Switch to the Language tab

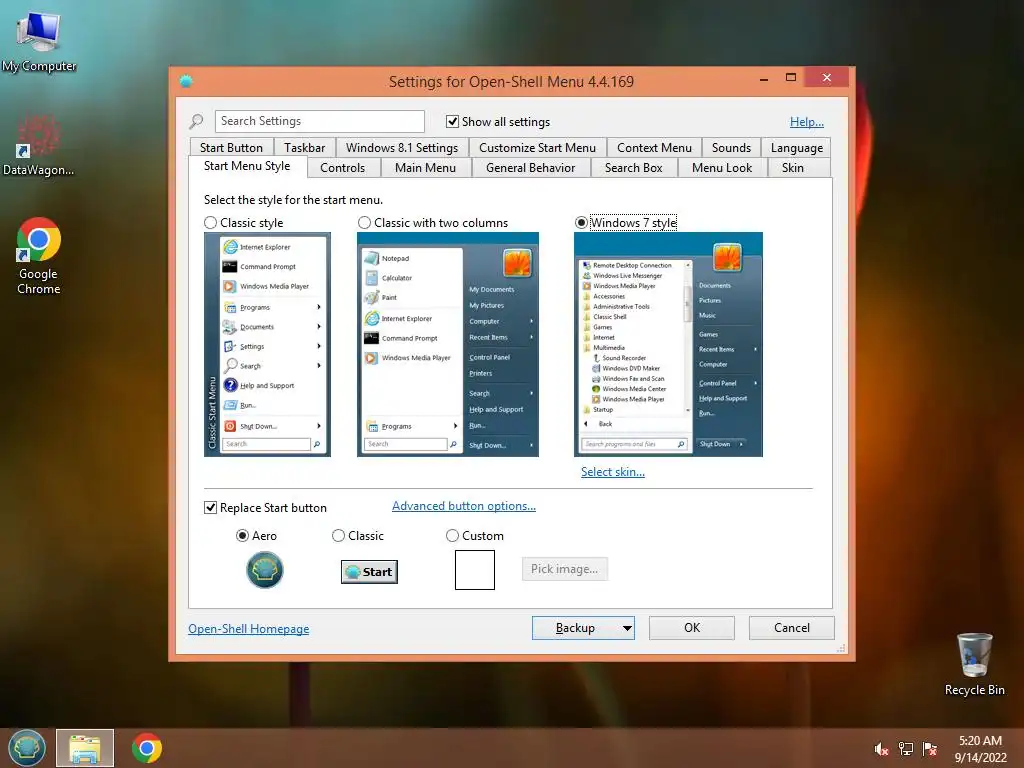[797, 148]
